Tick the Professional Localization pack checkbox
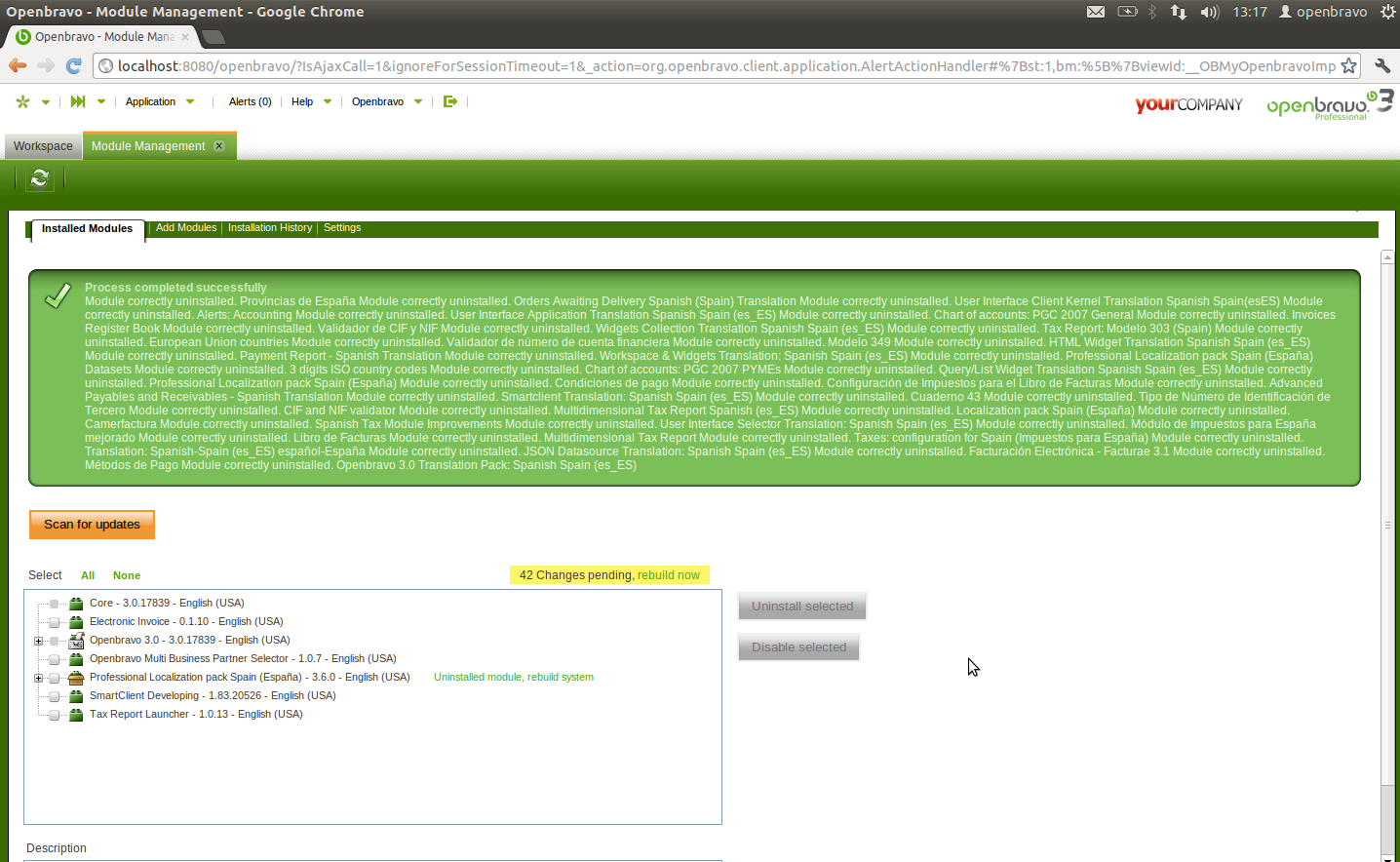This screenshot has height=862, width=1400. [x=55, y=678]
